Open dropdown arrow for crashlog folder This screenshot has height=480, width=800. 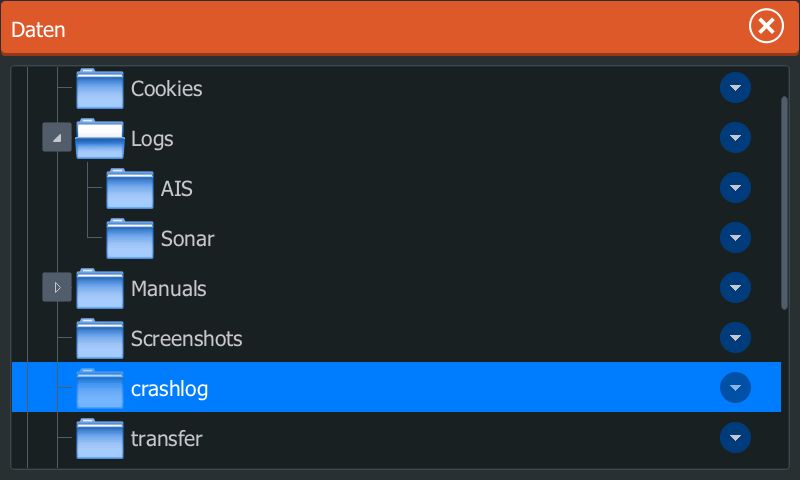click(x=735, y=387)
